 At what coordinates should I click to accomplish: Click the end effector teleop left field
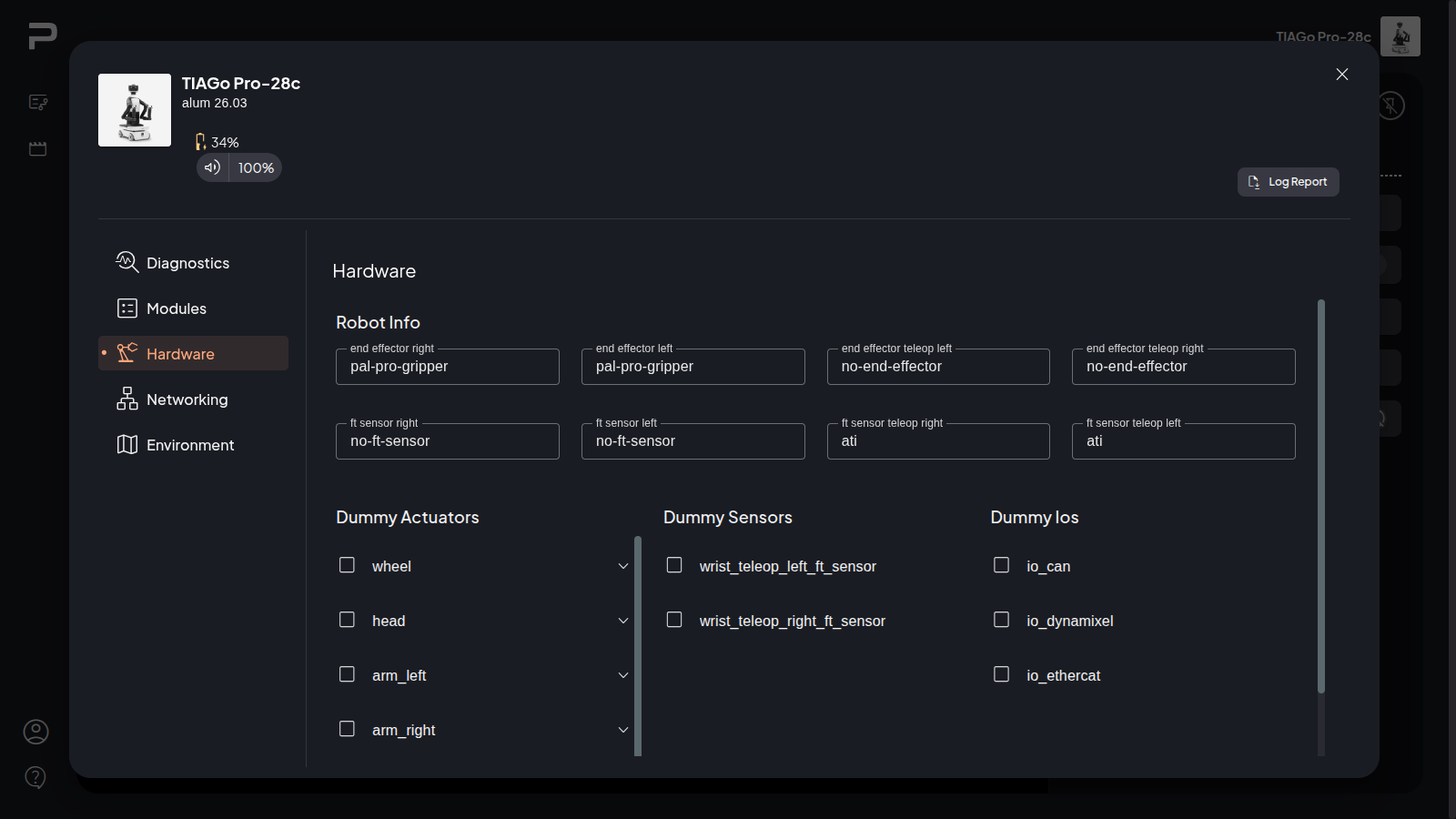point(938,366)
